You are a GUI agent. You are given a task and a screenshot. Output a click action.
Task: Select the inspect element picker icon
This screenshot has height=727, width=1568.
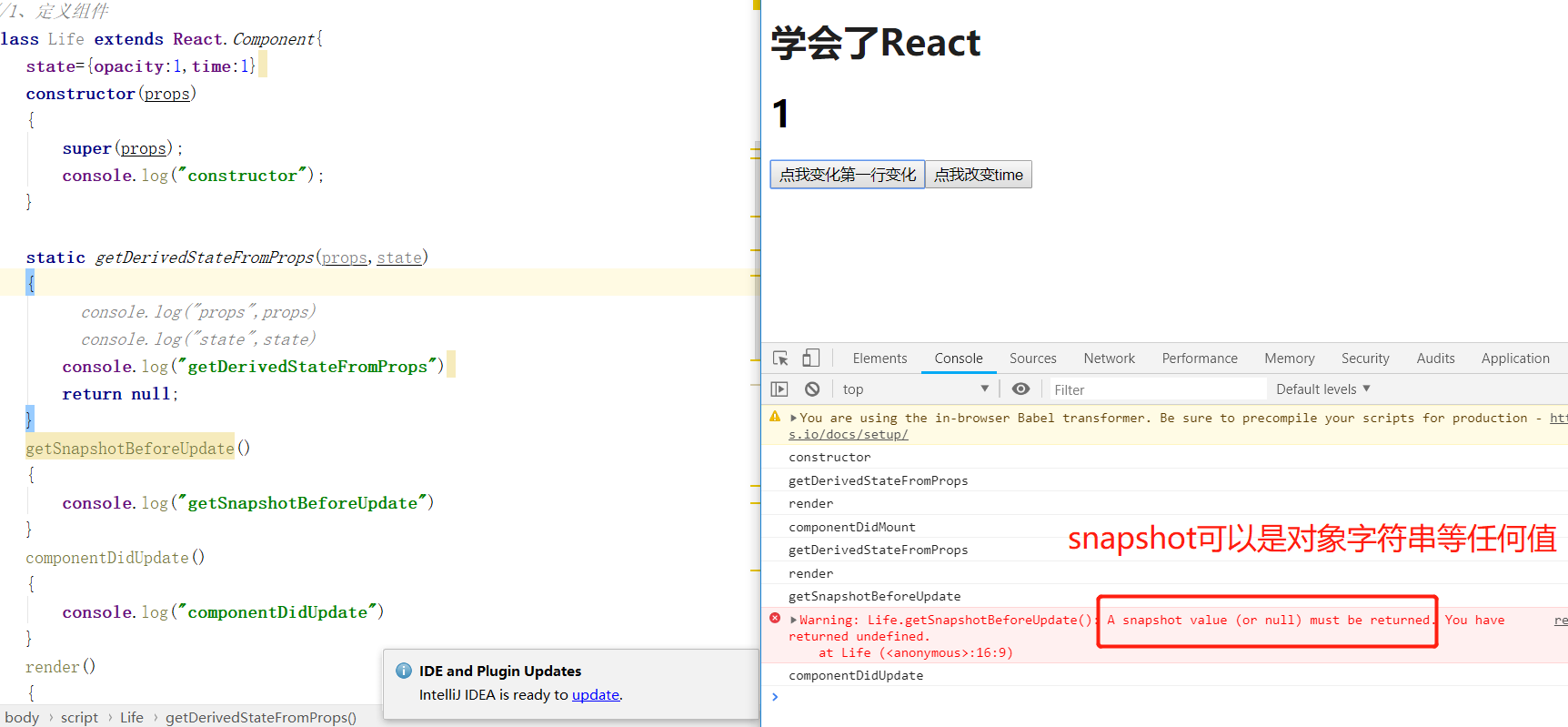pyautogui.click(x=780, y=358)
